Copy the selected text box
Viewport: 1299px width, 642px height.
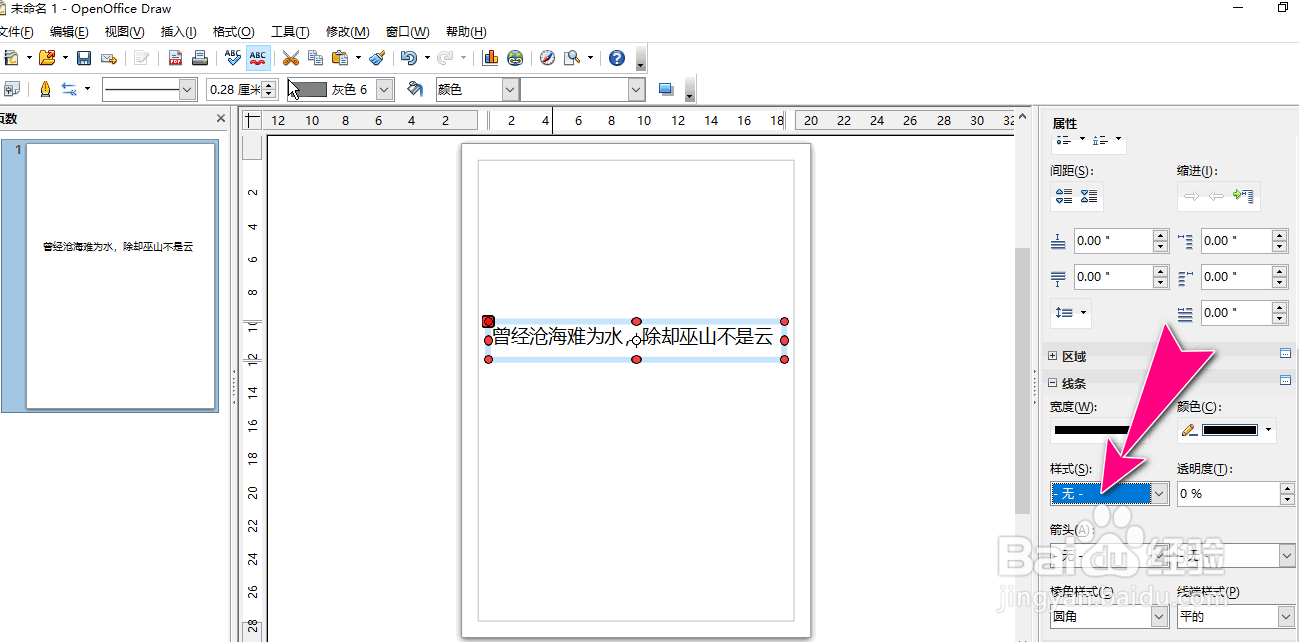pyautogui.click(x=314, y=58)
